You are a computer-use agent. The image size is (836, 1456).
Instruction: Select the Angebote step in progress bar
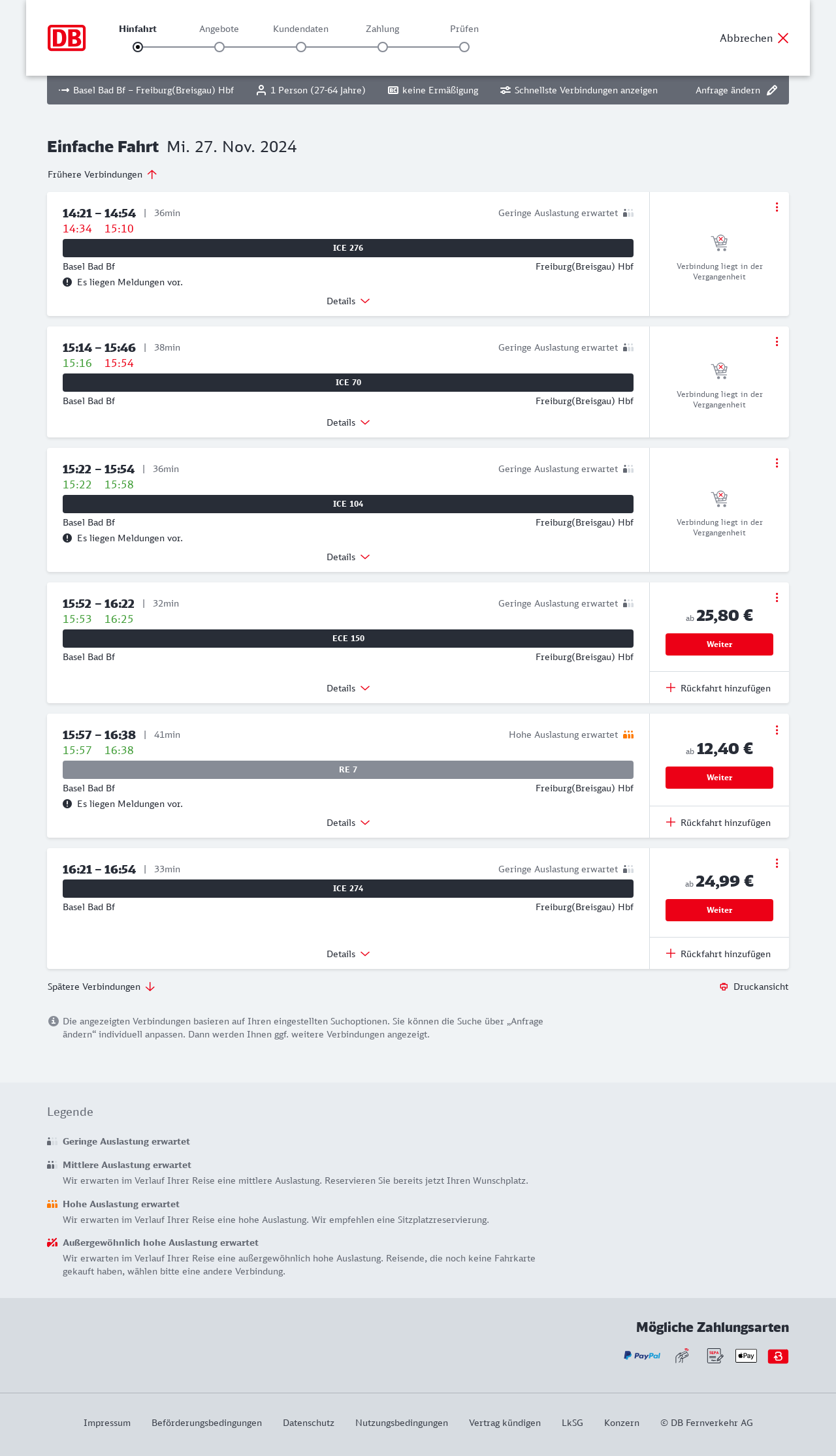point(219,47)
